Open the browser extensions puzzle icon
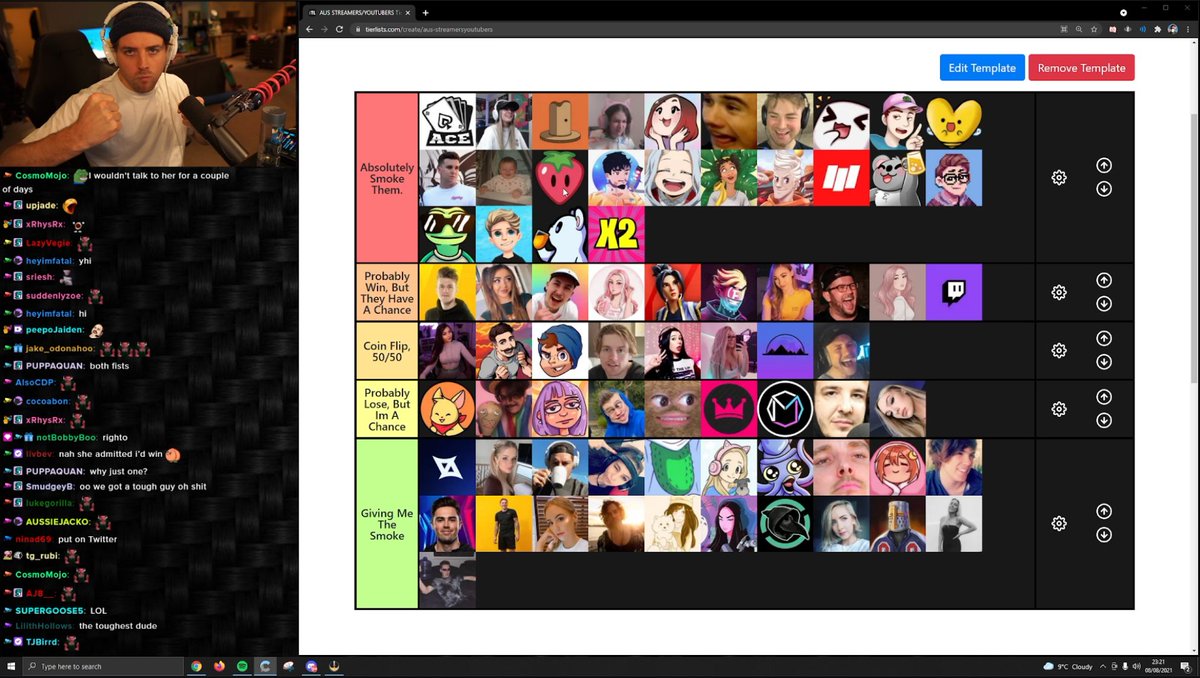 (x=1157, y=29)
